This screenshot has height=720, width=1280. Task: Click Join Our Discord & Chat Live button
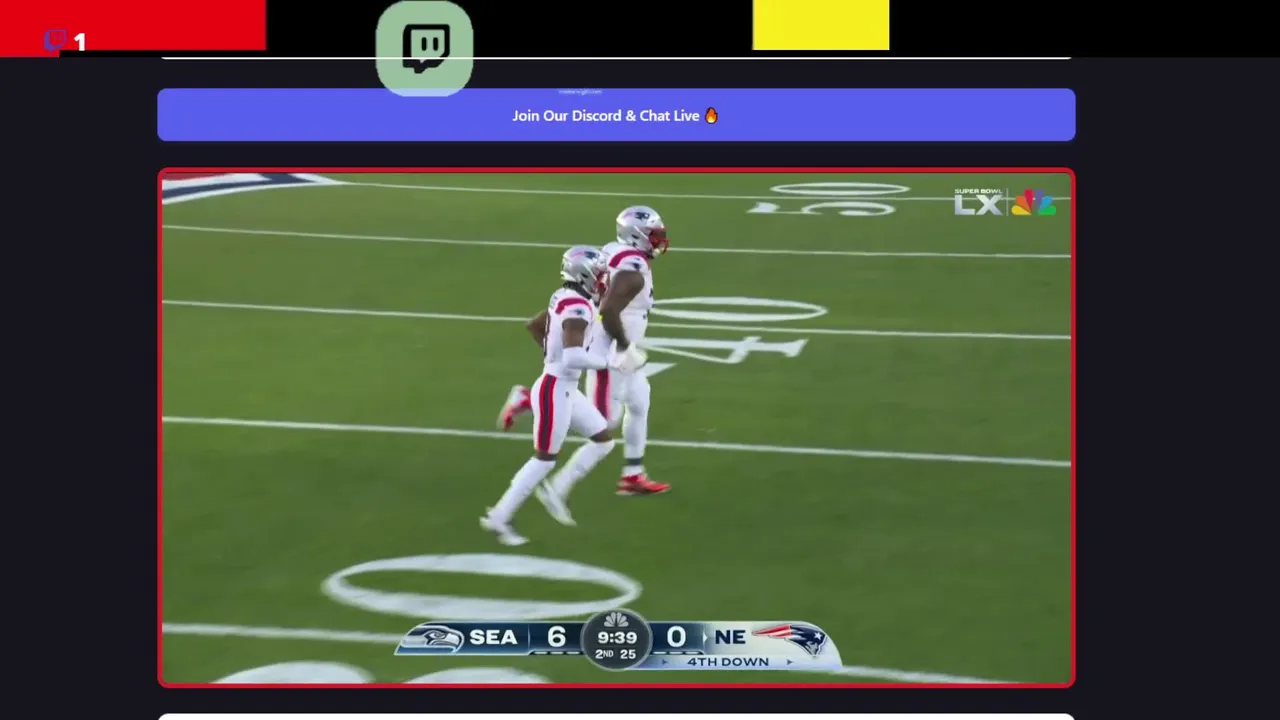tap(616, 115)
